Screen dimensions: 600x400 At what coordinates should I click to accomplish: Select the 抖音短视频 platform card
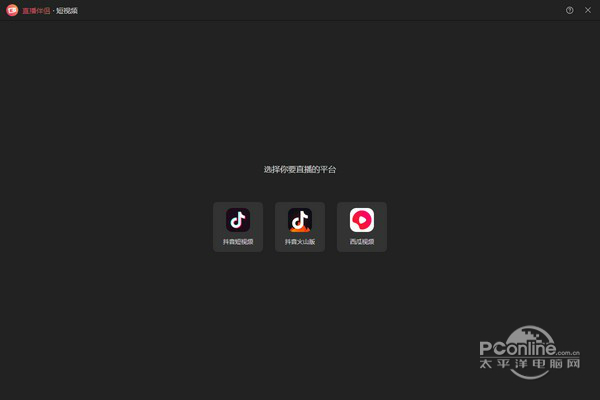[x=238, y=227]
